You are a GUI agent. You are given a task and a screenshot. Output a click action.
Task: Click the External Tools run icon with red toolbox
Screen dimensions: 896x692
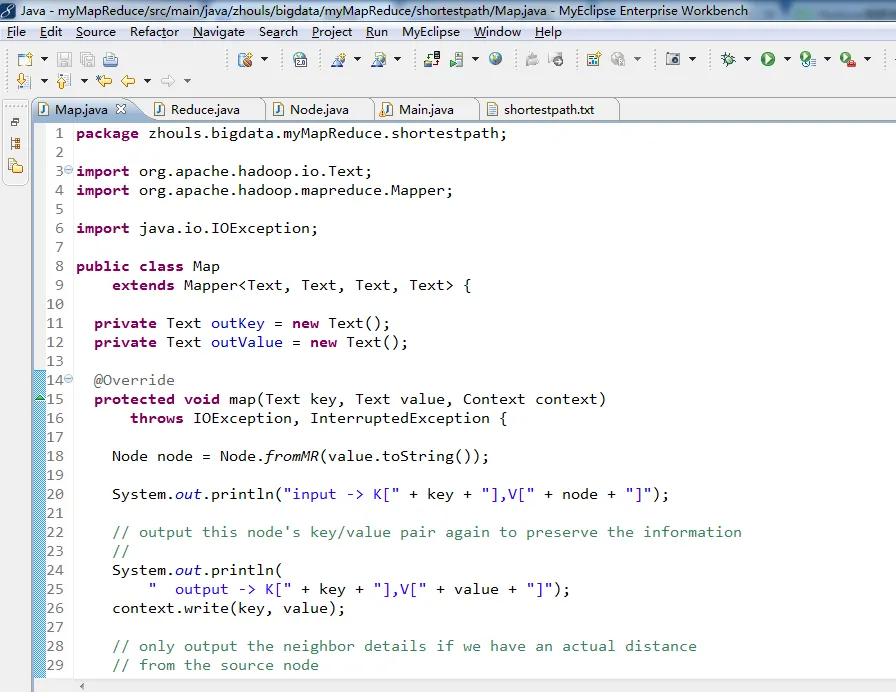point(847,59)
